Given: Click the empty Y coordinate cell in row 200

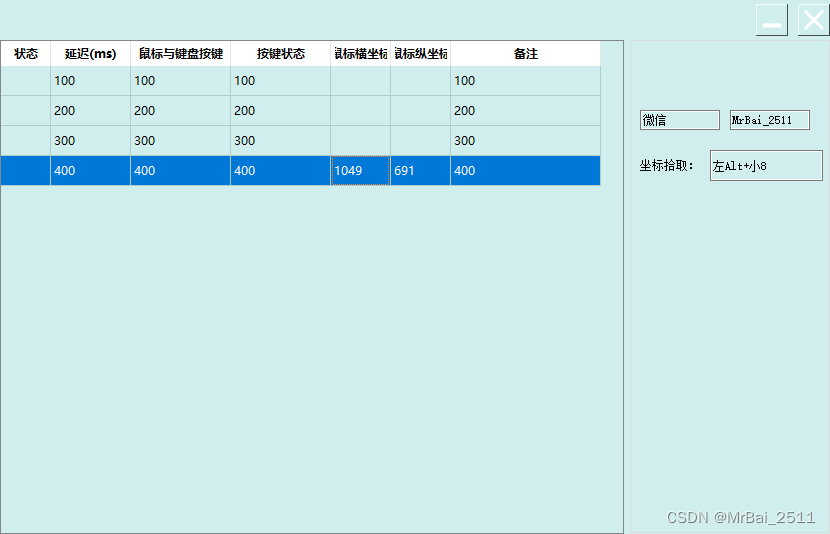Looking at the screenshot, I should (x=420, y=111).
